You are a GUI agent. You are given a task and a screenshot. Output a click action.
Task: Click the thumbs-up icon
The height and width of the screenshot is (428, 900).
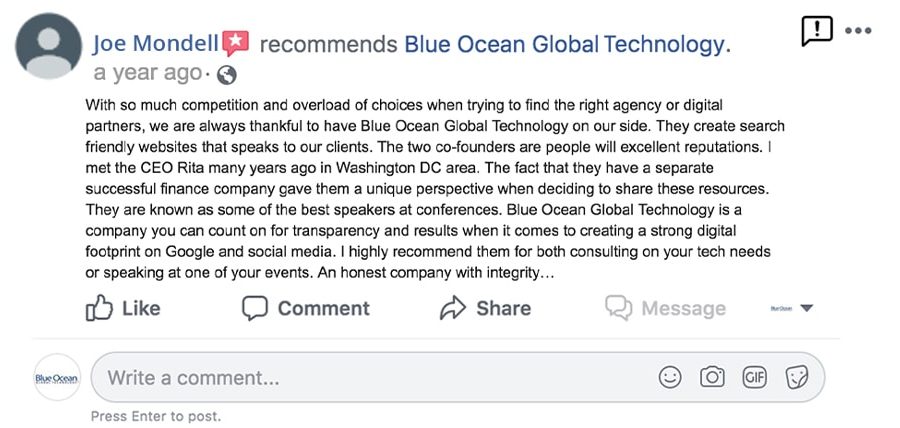tap(99, 308)
